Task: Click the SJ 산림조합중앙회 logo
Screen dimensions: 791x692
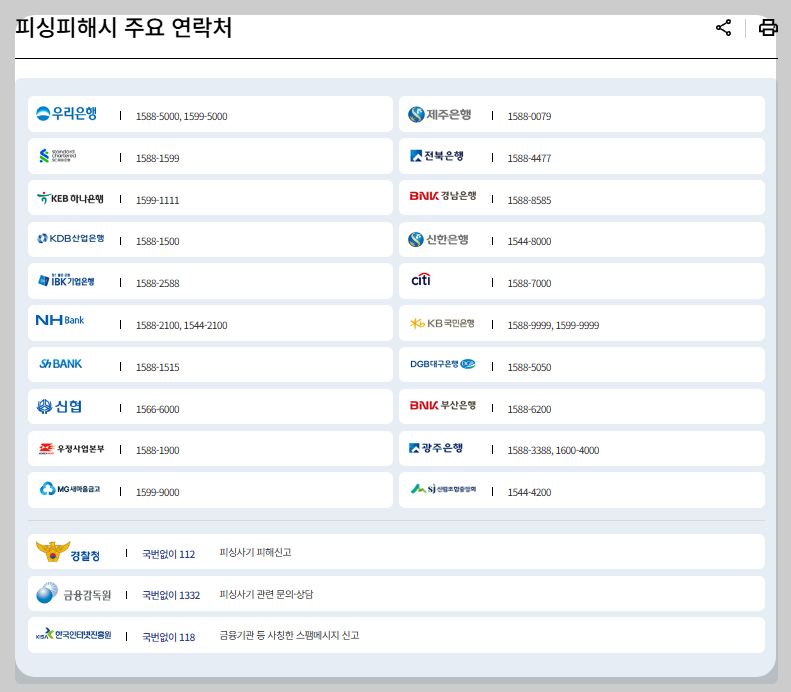Action: [x=443, y=489]
